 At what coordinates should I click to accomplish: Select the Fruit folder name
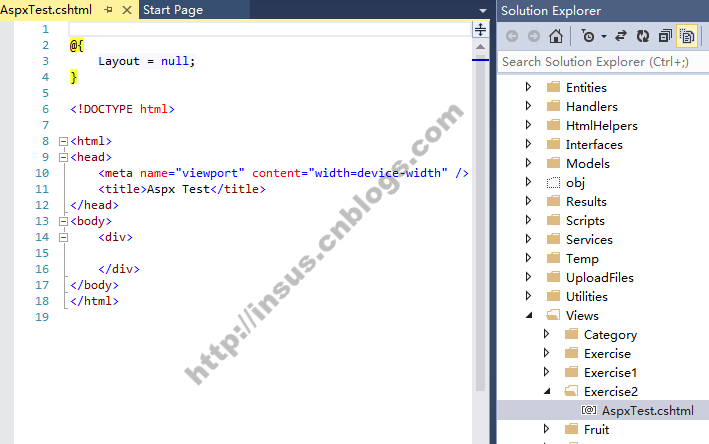tap(596, 430)
